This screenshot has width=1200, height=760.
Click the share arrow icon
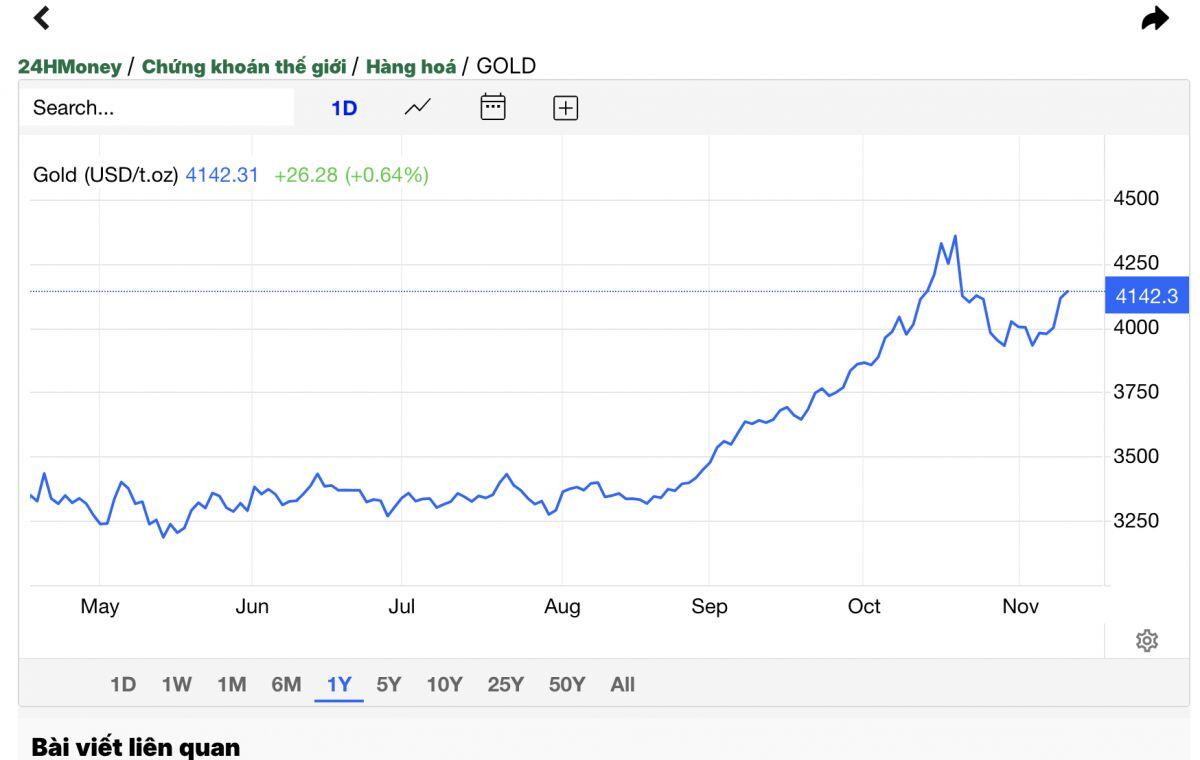pos(1155,19)
